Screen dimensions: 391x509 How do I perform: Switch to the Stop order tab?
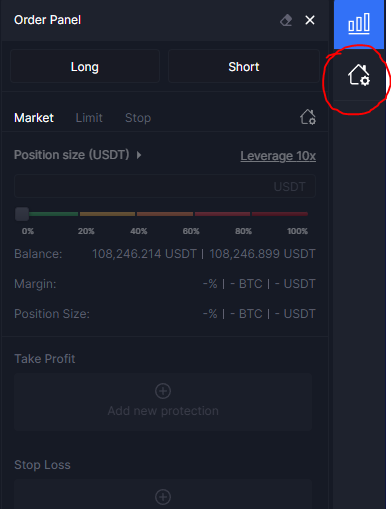[138, 118]
